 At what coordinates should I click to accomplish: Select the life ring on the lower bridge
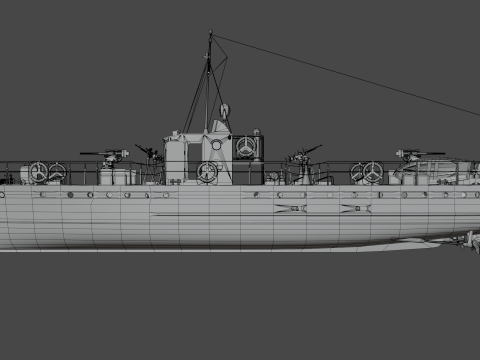(x=207, y=172)
